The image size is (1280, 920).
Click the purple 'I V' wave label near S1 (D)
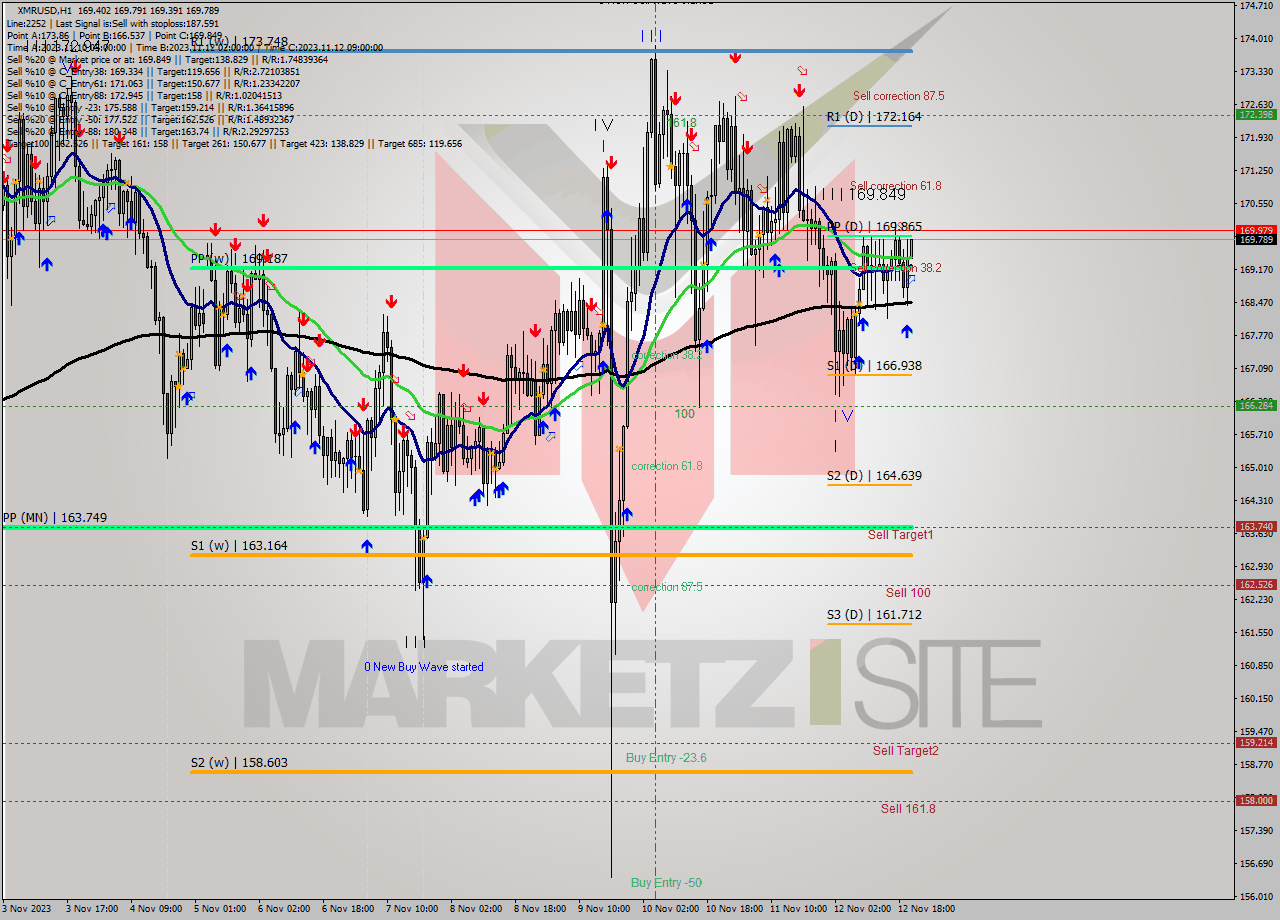click(844, 416)
